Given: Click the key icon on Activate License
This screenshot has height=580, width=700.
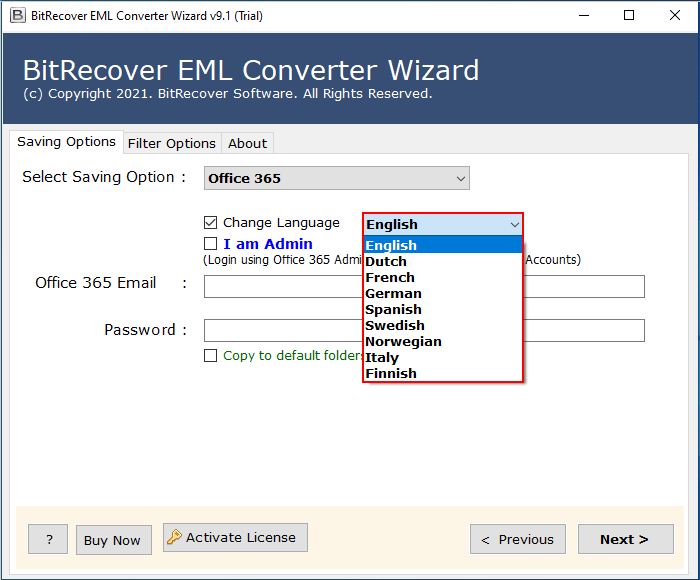Looking at the screenshot, I should [175, 538].
